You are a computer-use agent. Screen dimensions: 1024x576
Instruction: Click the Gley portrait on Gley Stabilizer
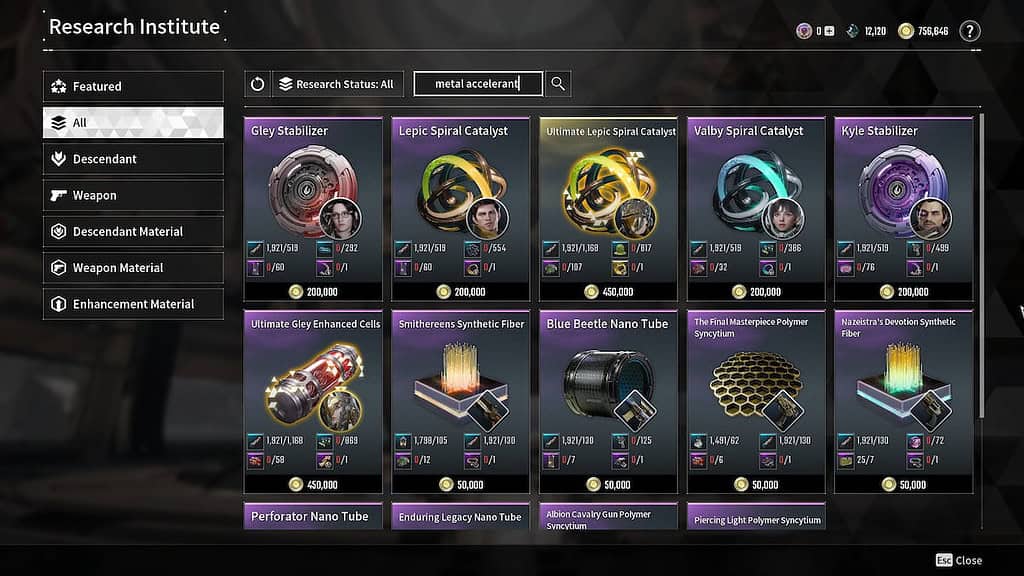[x=340, y=219]
